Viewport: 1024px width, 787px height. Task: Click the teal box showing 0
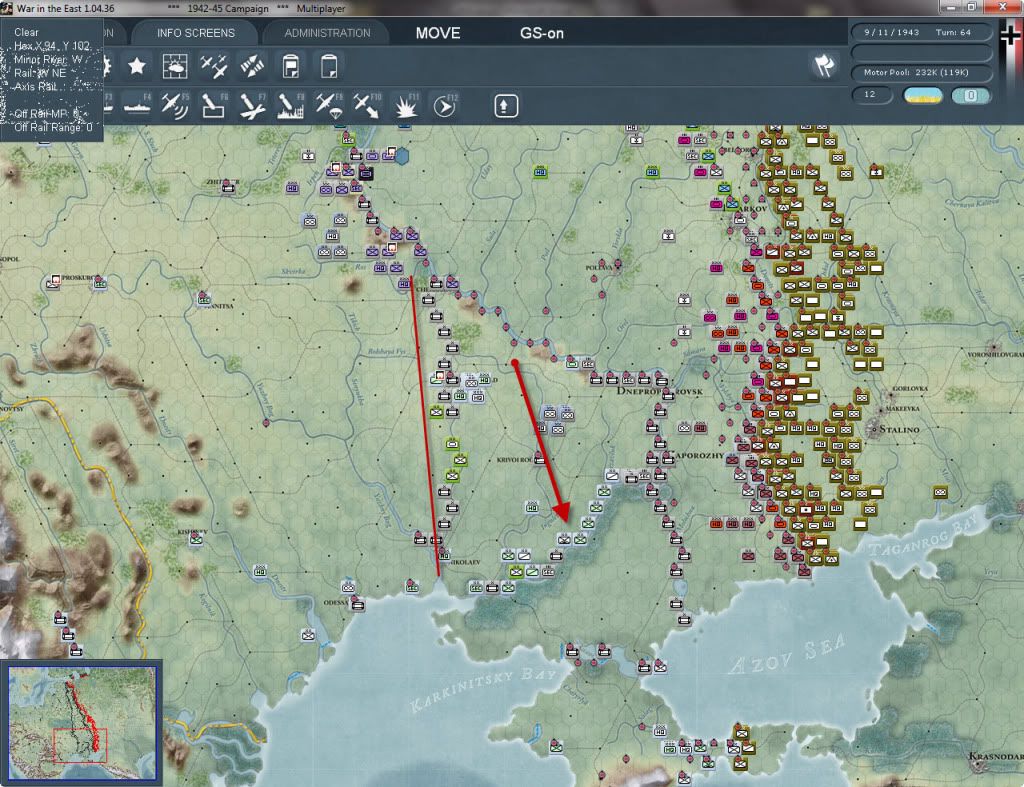(970, 95)
